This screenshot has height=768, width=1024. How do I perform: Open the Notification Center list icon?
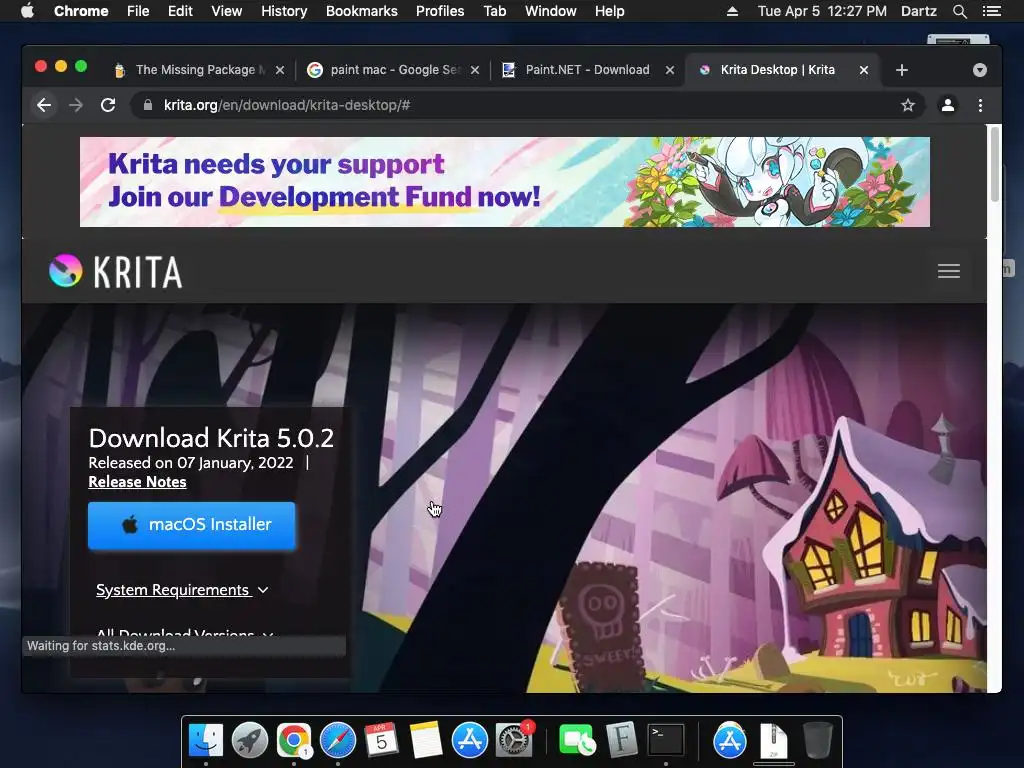click(x=991, y=11)
